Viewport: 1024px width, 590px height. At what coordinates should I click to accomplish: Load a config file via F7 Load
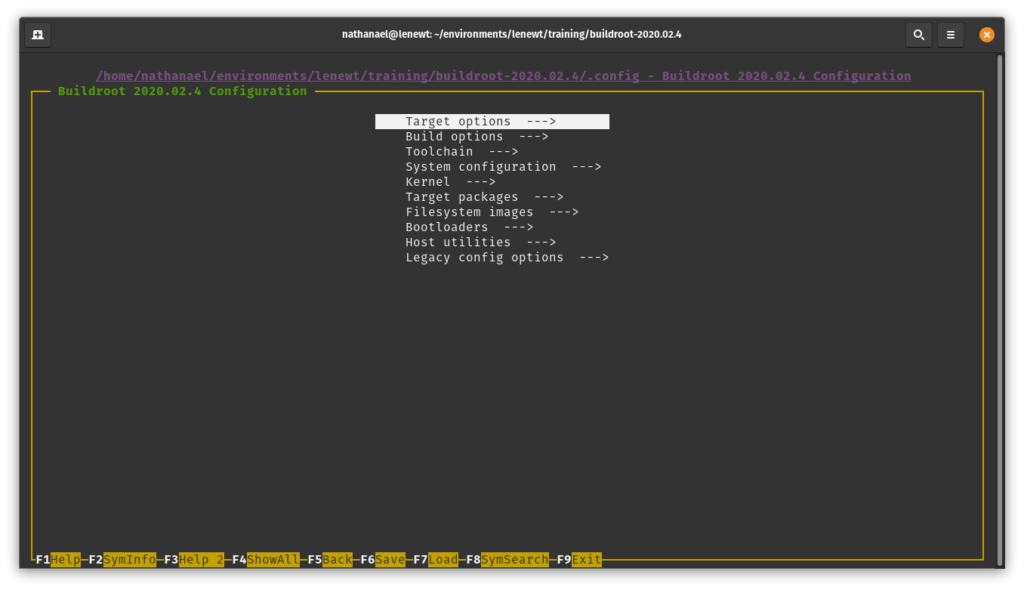pos(443,559)
